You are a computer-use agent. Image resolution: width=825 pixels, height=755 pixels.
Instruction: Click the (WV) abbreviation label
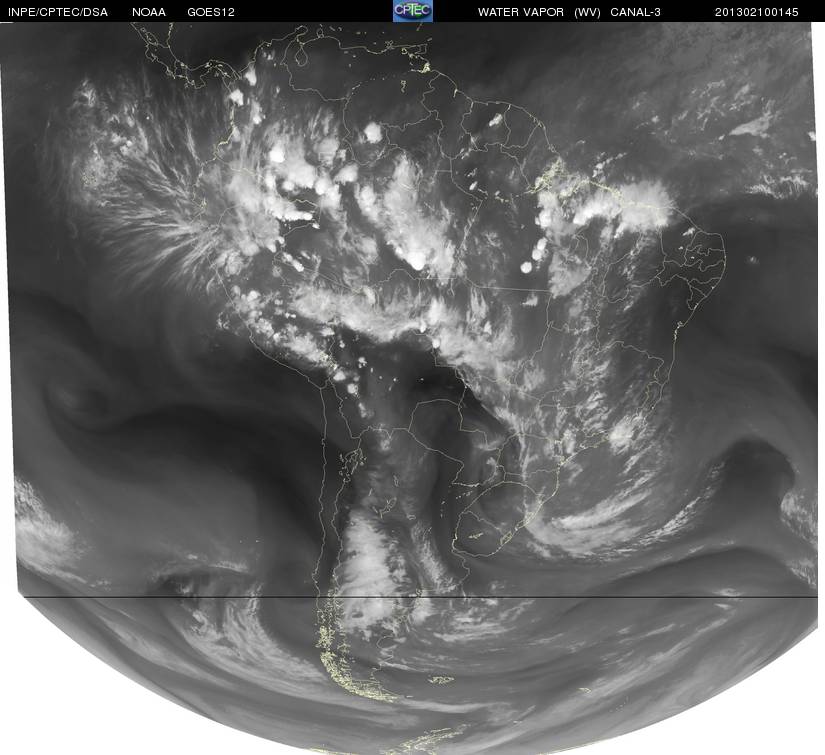point(587,12)
